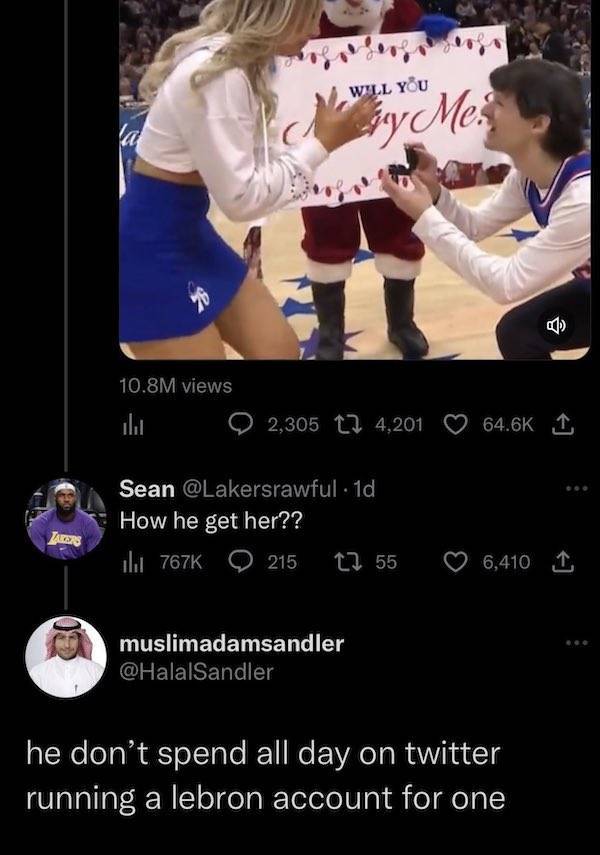The image size is (600, 855).
Task: View analytics on Sean's 767K tweet
Action: click(x=131, y=562)
